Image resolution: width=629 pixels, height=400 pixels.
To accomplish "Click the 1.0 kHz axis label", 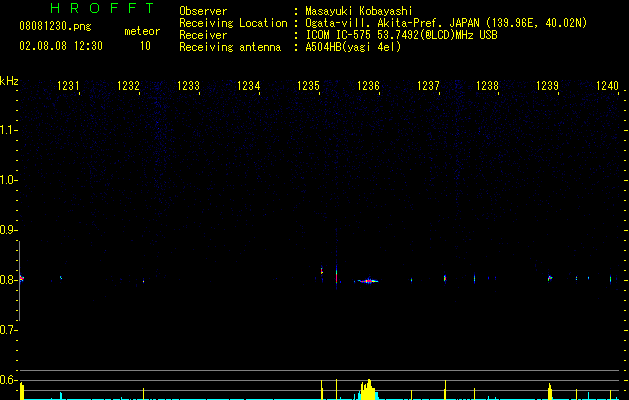I will (8, 180).
